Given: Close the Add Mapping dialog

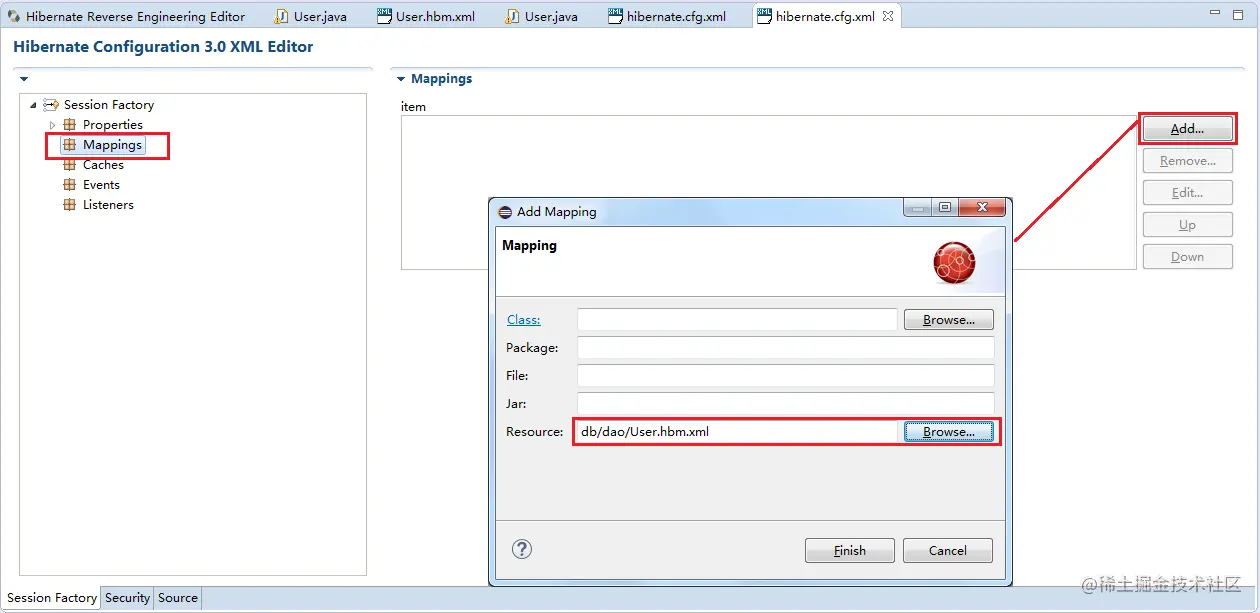Looking at the screenshot, I should (x=981, y=208).
